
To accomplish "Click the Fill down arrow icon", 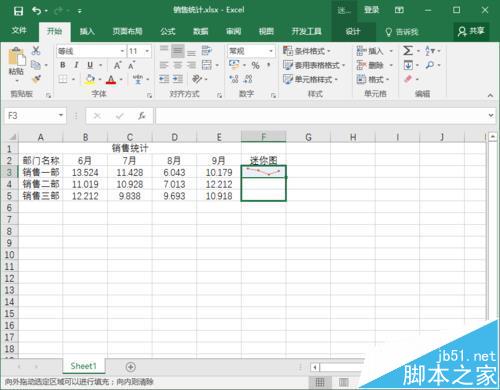I will [408, 65].
